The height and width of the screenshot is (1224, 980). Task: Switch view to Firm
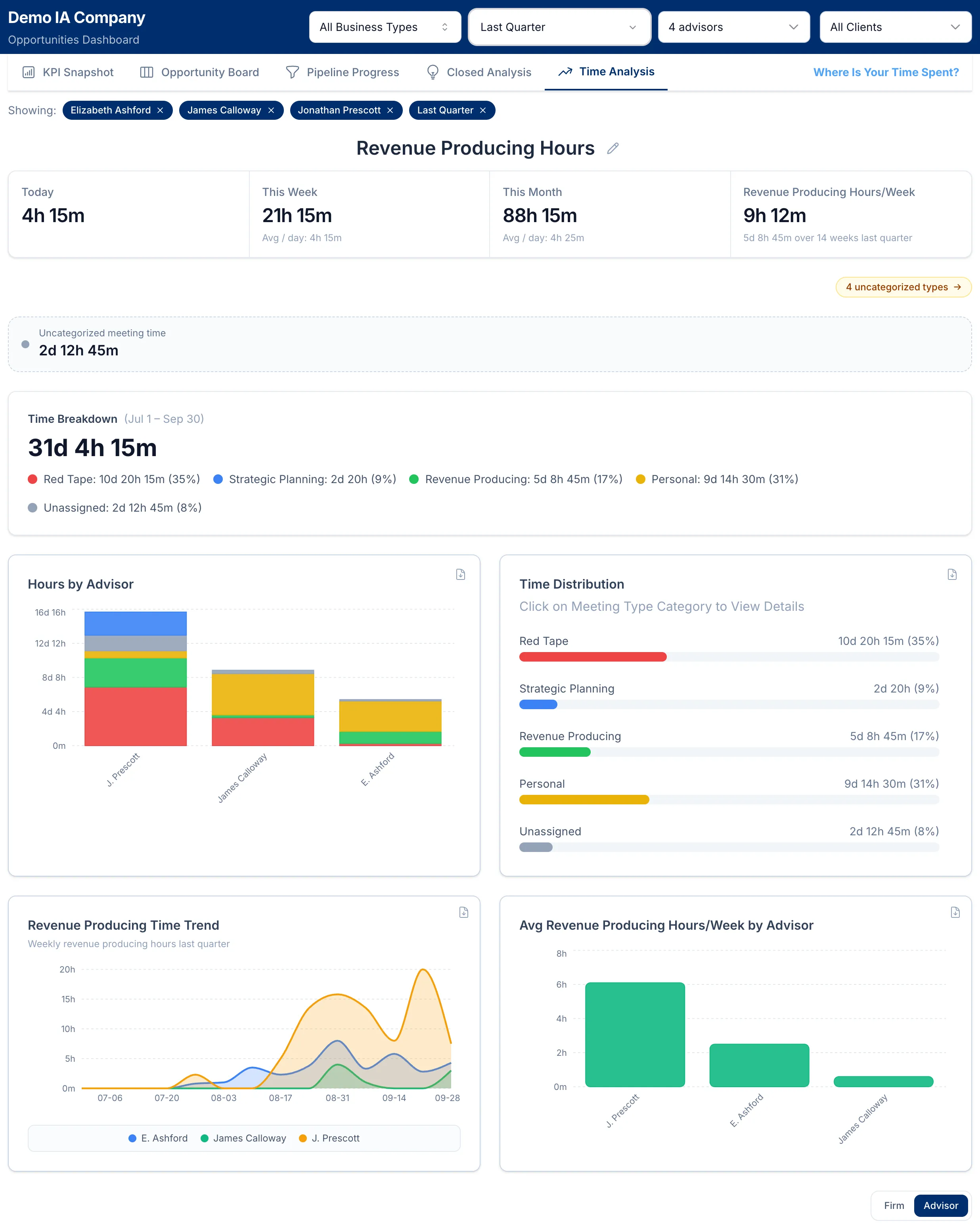coord(894,1205)
